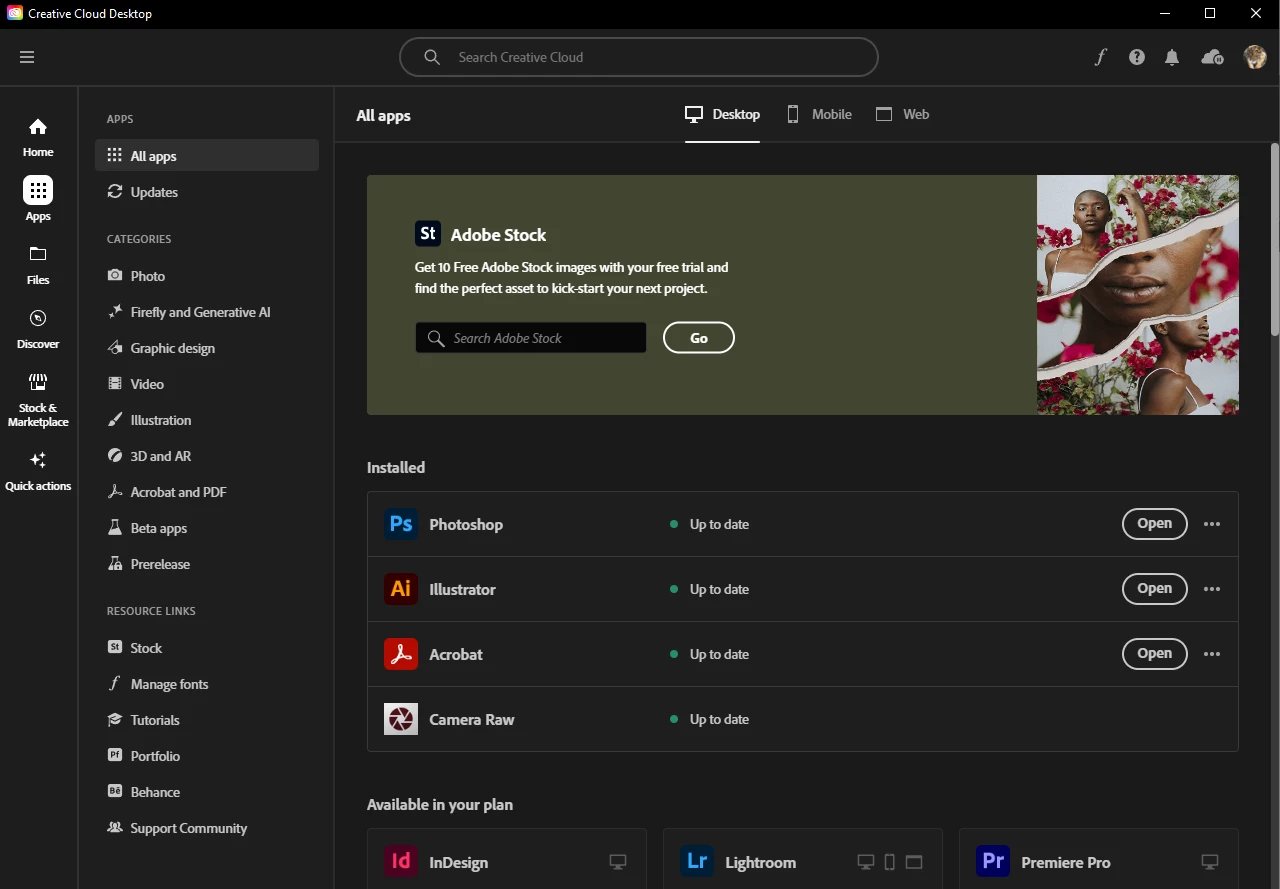The height and width of the screenshot is (889, 1280).
Task: Open Updates in sidebar
Action: pos(207,192)
